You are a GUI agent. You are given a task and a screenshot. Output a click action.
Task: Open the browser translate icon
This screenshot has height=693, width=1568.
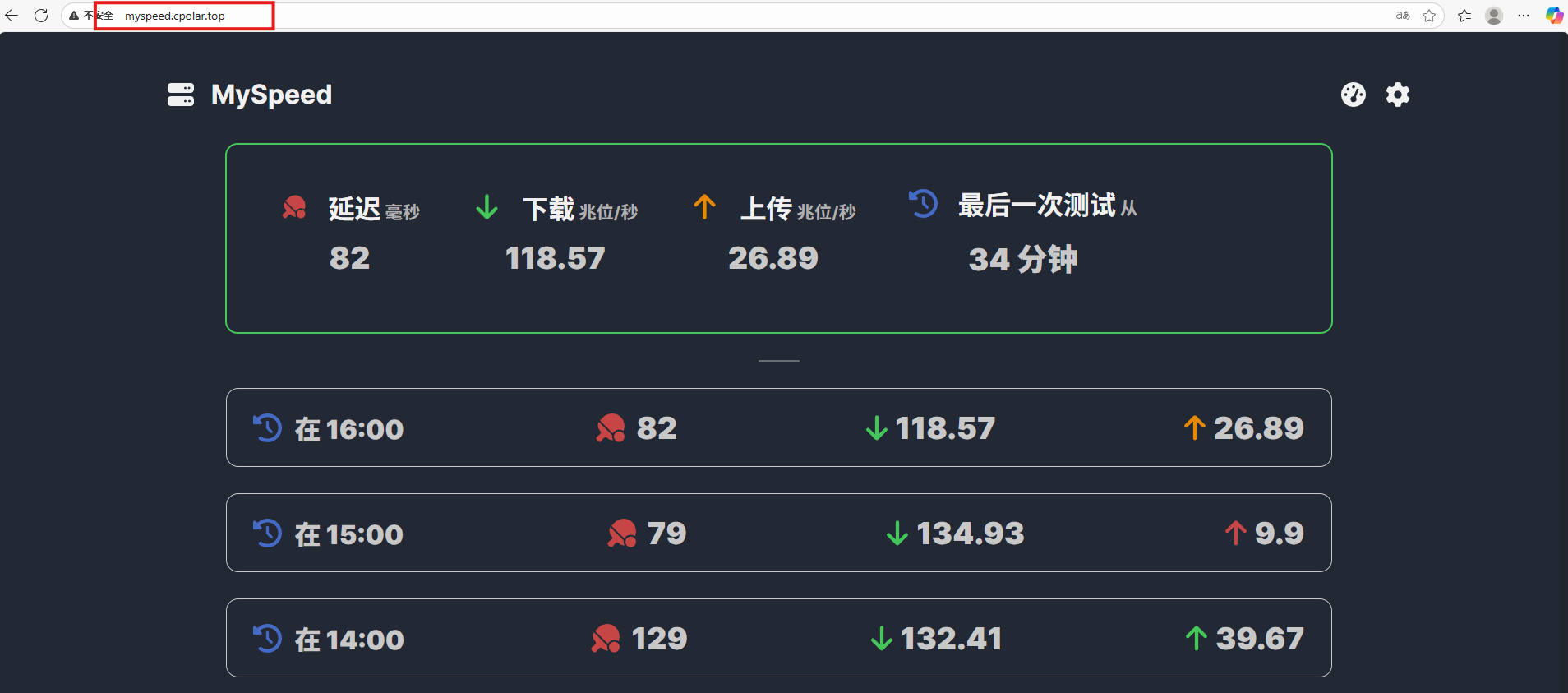click(x=1403, y=16)
